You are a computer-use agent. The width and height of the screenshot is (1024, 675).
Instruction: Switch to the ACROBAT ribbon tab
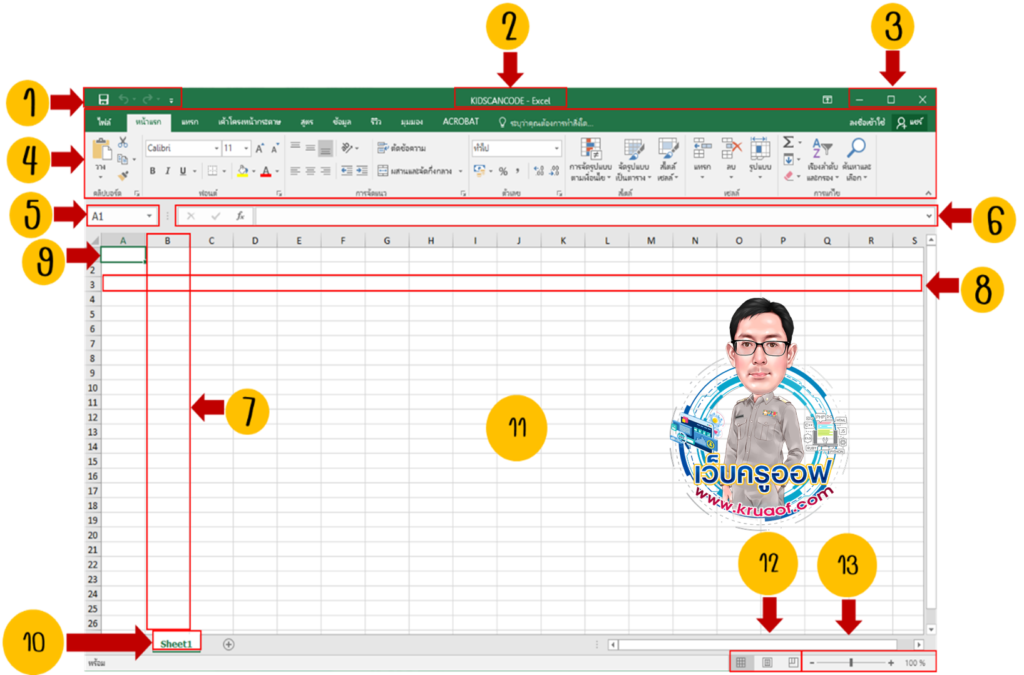(x=460, y=121)
